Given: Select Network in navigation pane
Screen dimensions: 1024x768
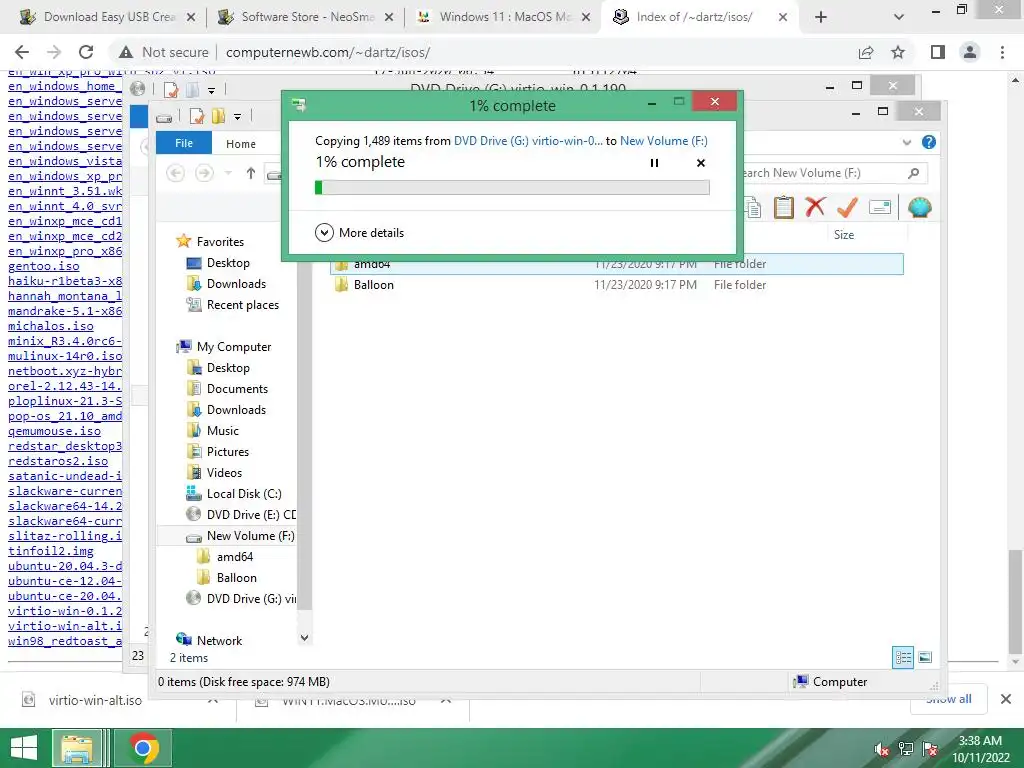Looking at the screenshot, I should point(219,641).
